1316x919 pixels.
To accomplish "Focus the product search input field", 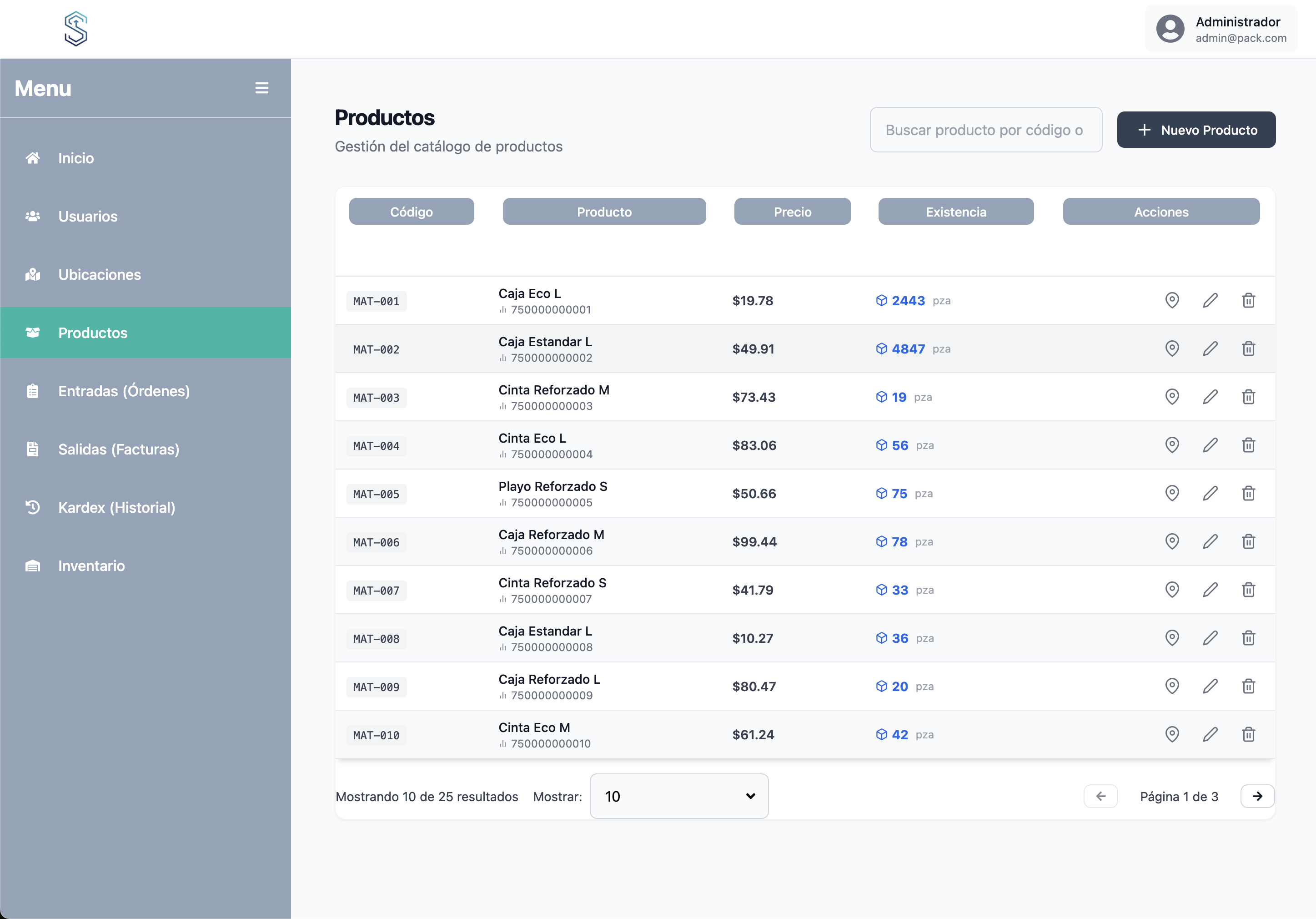I will tap(985, 130).
